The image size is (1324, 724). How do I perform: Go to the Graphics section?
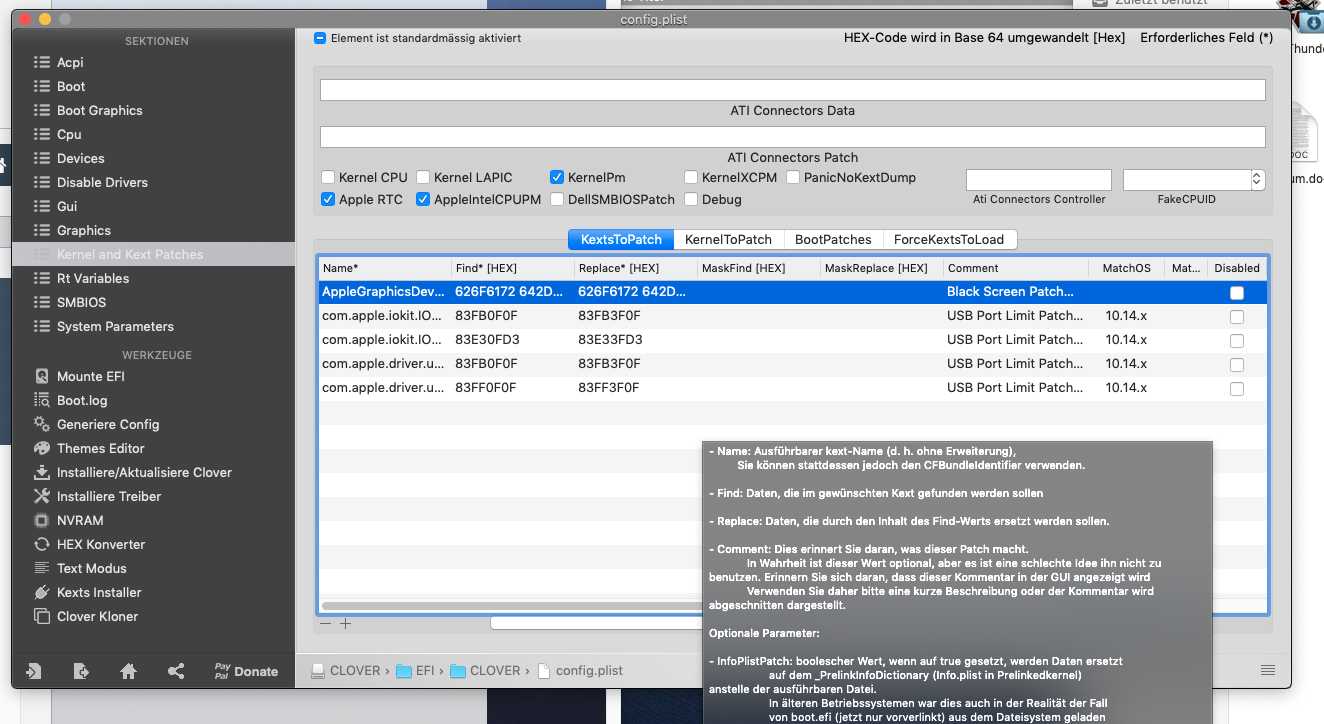coord(83,230)
